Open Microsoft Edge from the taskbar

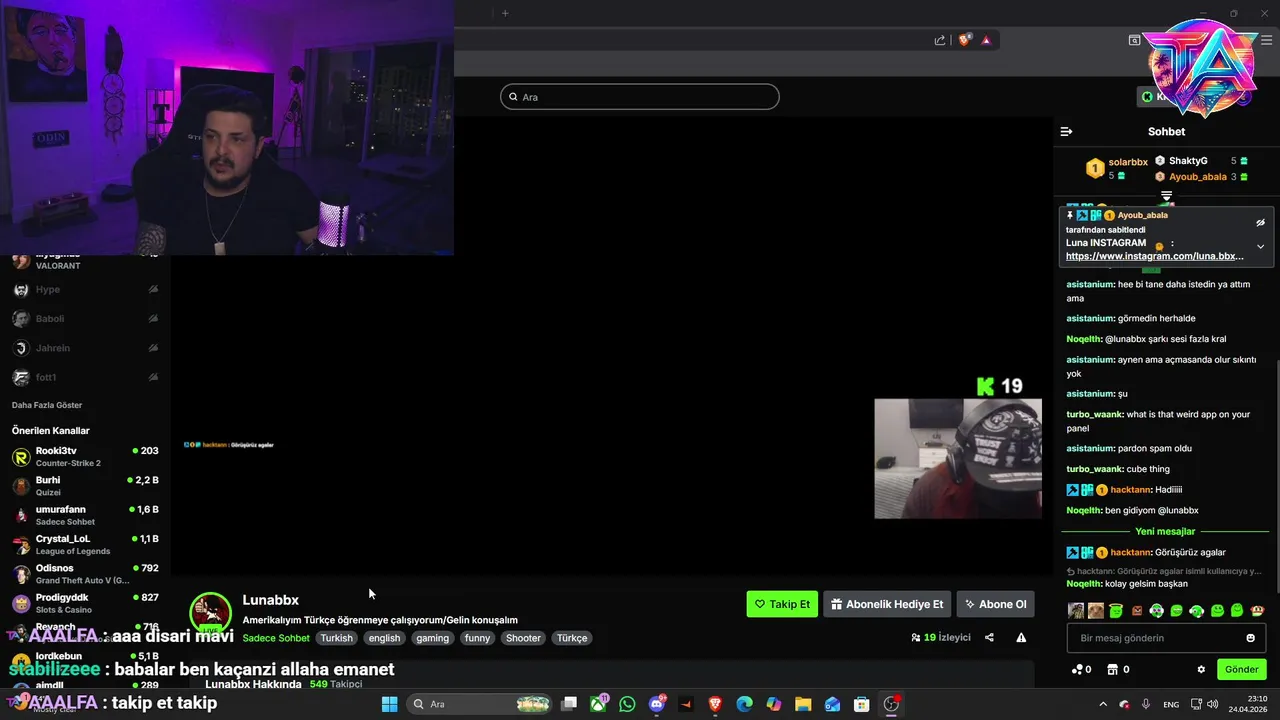[x=744, y=704]
